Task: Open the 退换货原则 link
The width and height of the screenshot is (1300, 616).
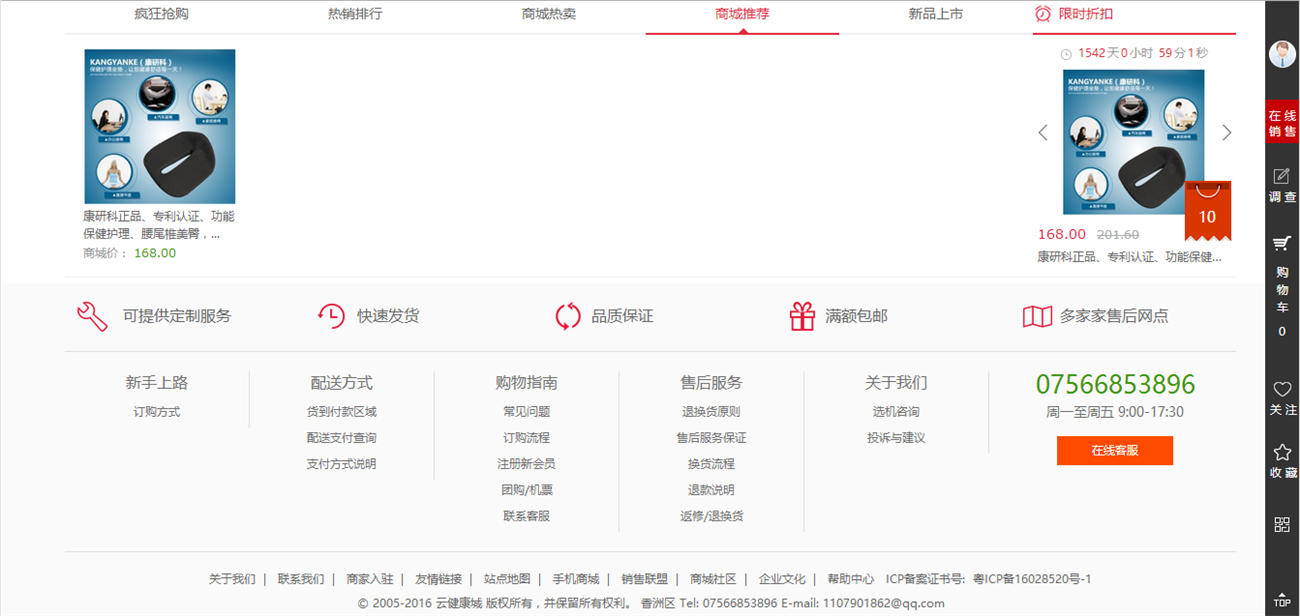Action: coord(711,412)
